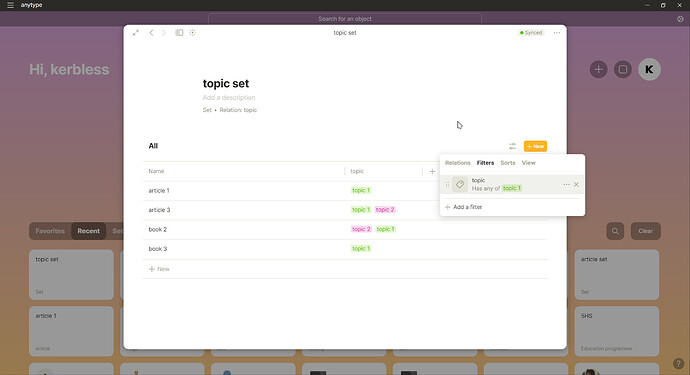Open the graph view icon
This screenshot has width=690, height=375.
pos(193,33)
